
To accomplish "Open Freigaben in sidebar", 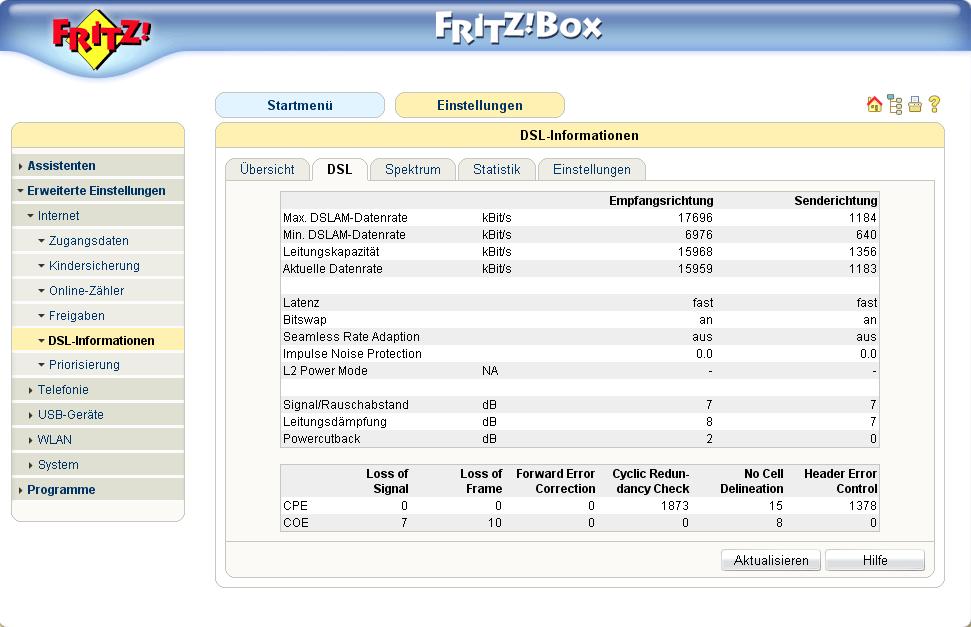I will click(77, 315).
